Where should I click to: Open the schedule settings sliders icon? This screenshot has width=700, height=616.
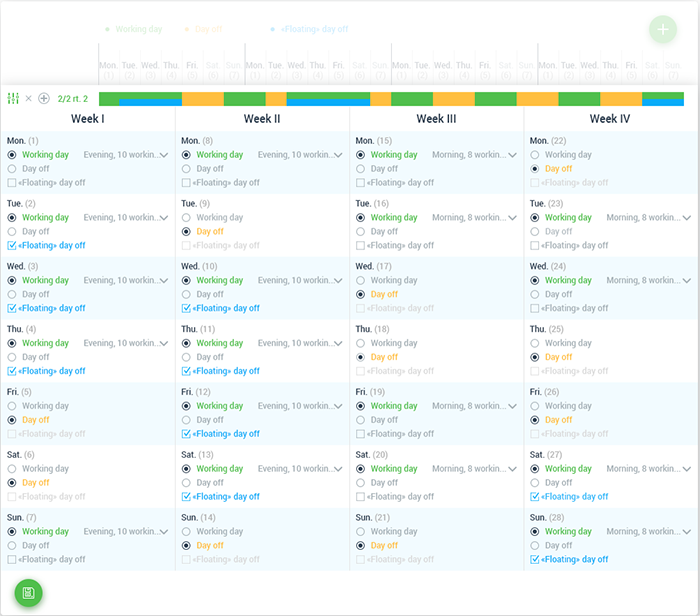(x=13, y=98)
